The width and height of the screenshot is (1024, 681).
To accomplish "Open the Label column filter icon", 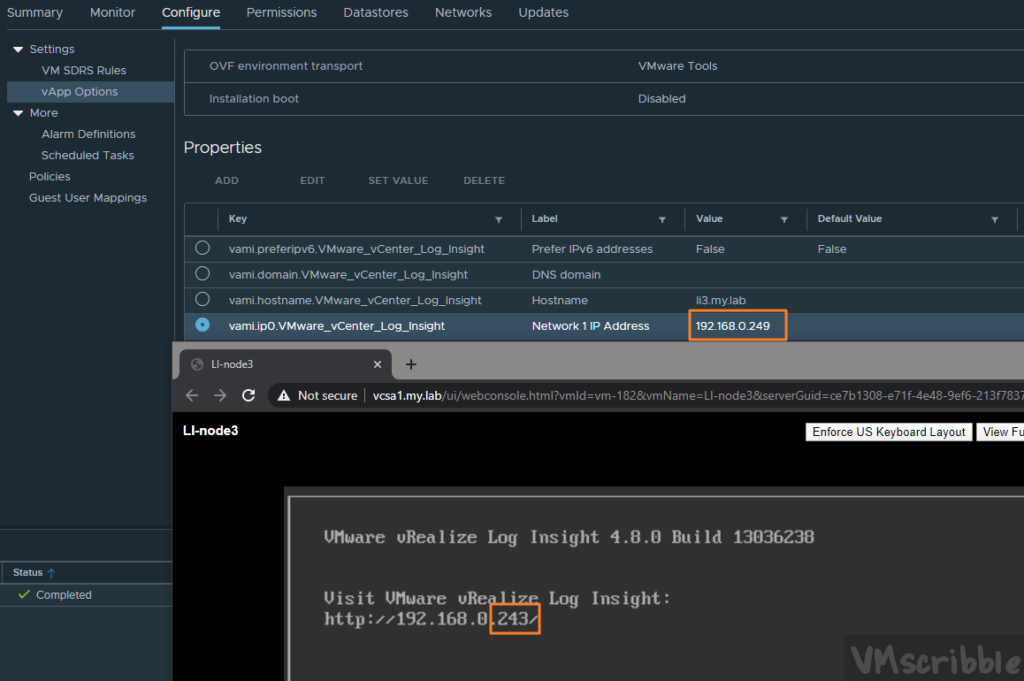I will click(x=662, y=219).
